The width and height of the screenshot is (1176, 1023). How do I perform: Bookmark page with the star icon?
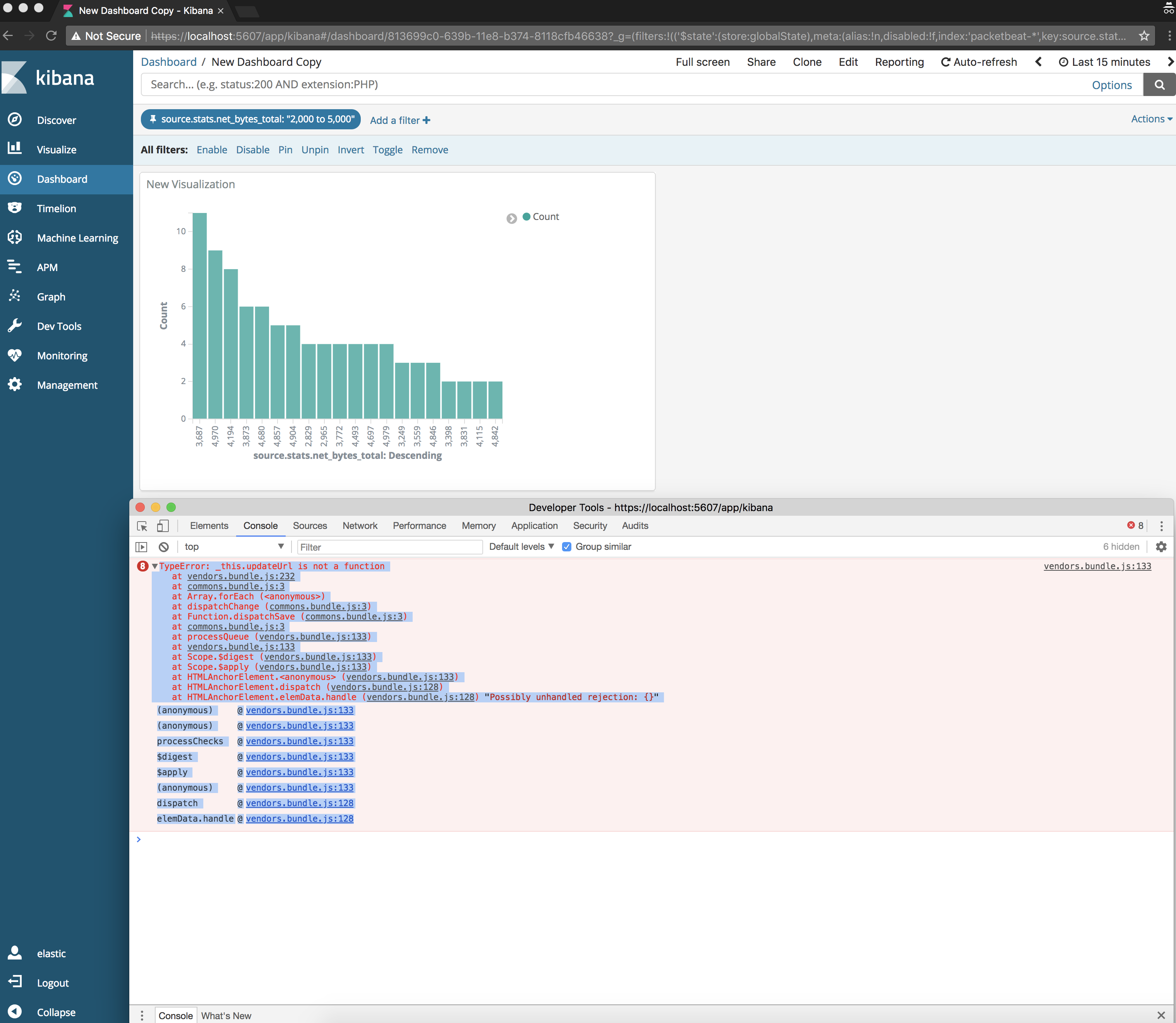(1143, 36)
